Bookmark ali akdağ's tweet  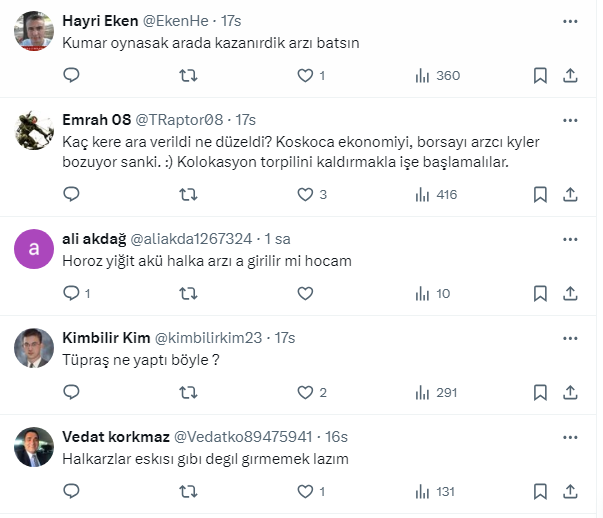(x=540, y=293)
